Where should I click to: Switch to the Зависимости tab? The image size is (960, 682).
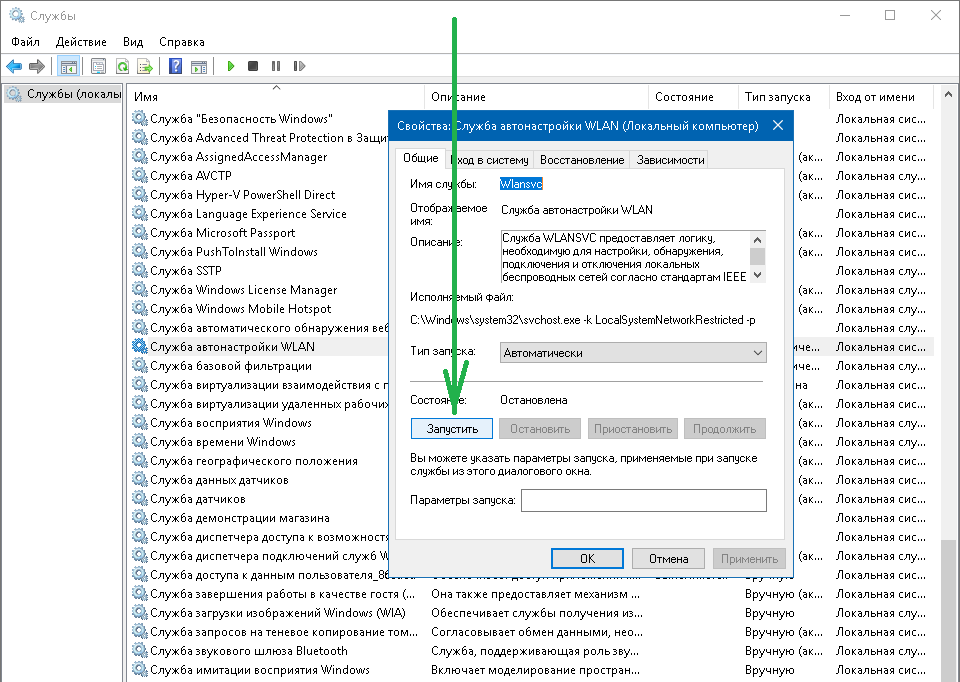point(670,160)
